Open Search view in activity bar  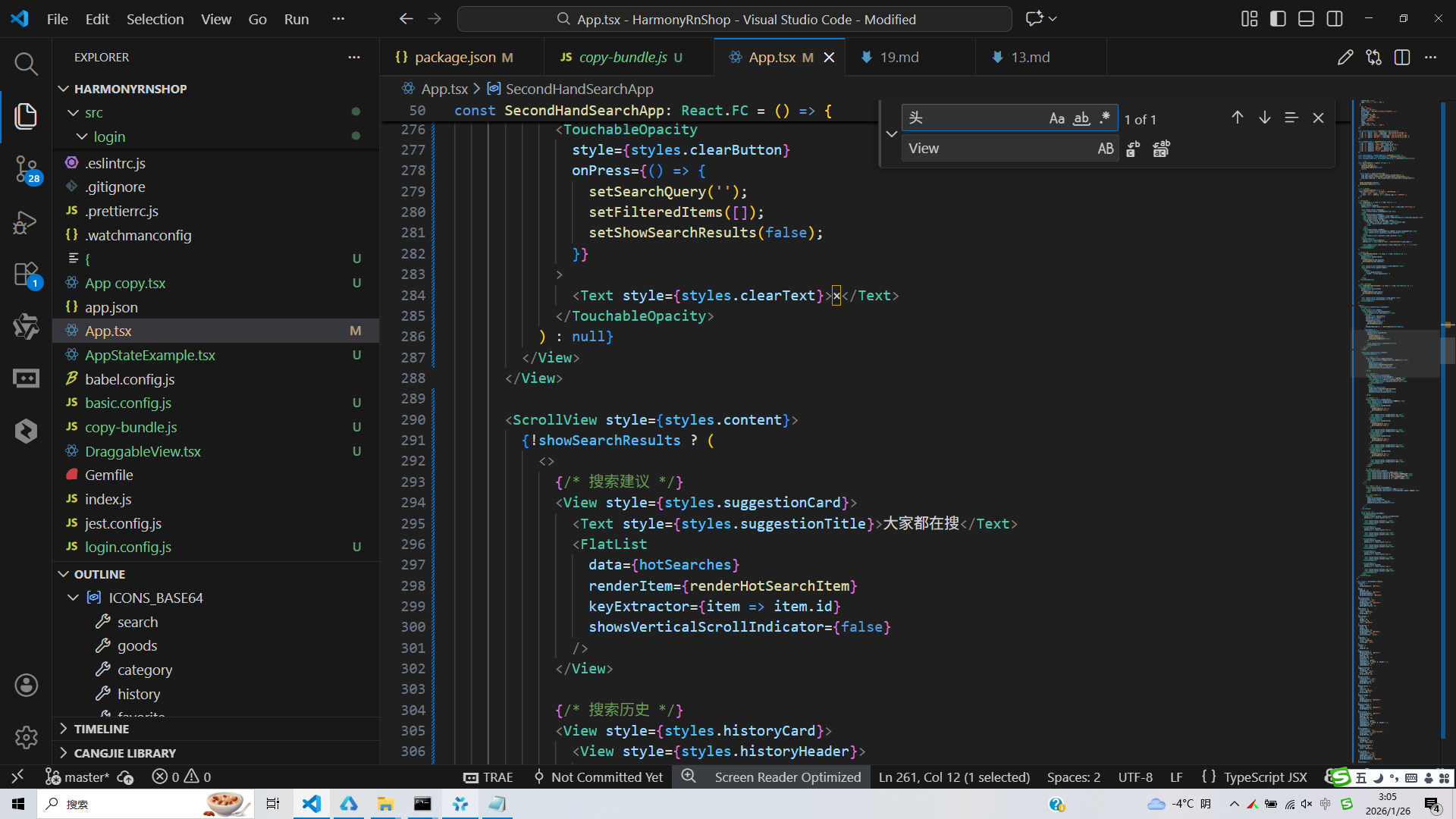26,64
